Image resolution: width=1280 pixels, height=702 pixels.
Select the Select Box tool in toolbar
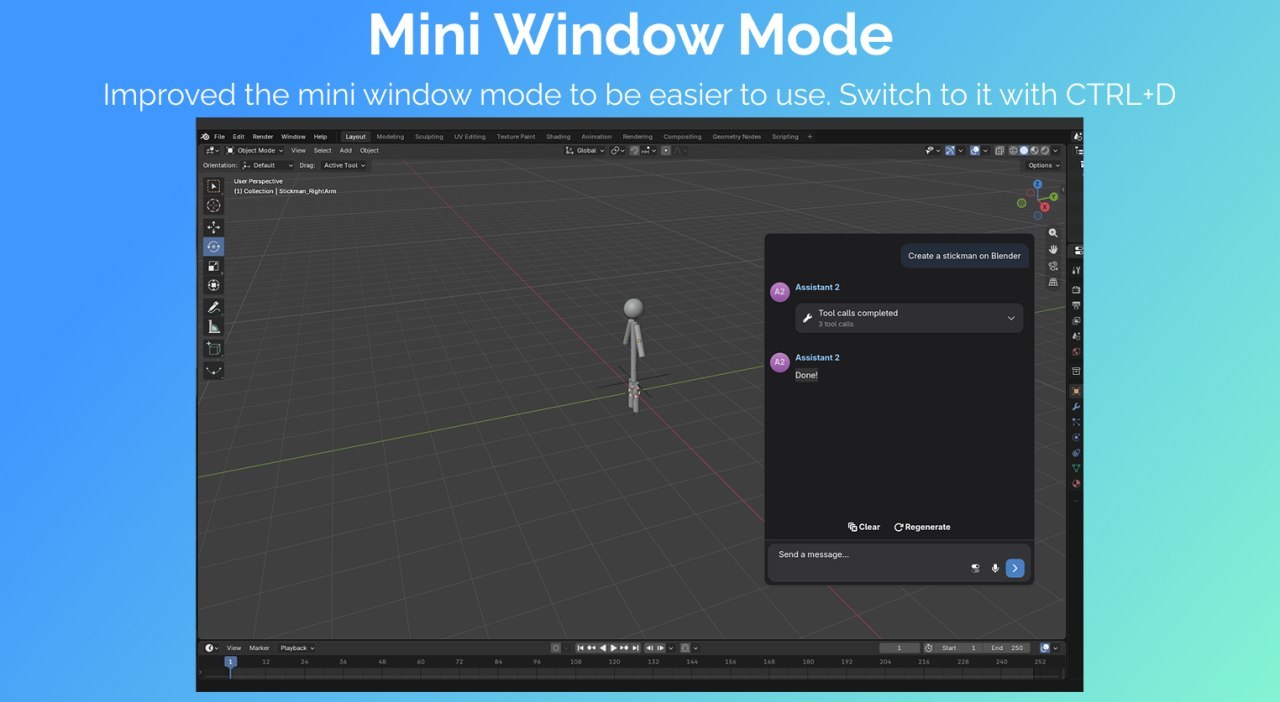[213, 186]
